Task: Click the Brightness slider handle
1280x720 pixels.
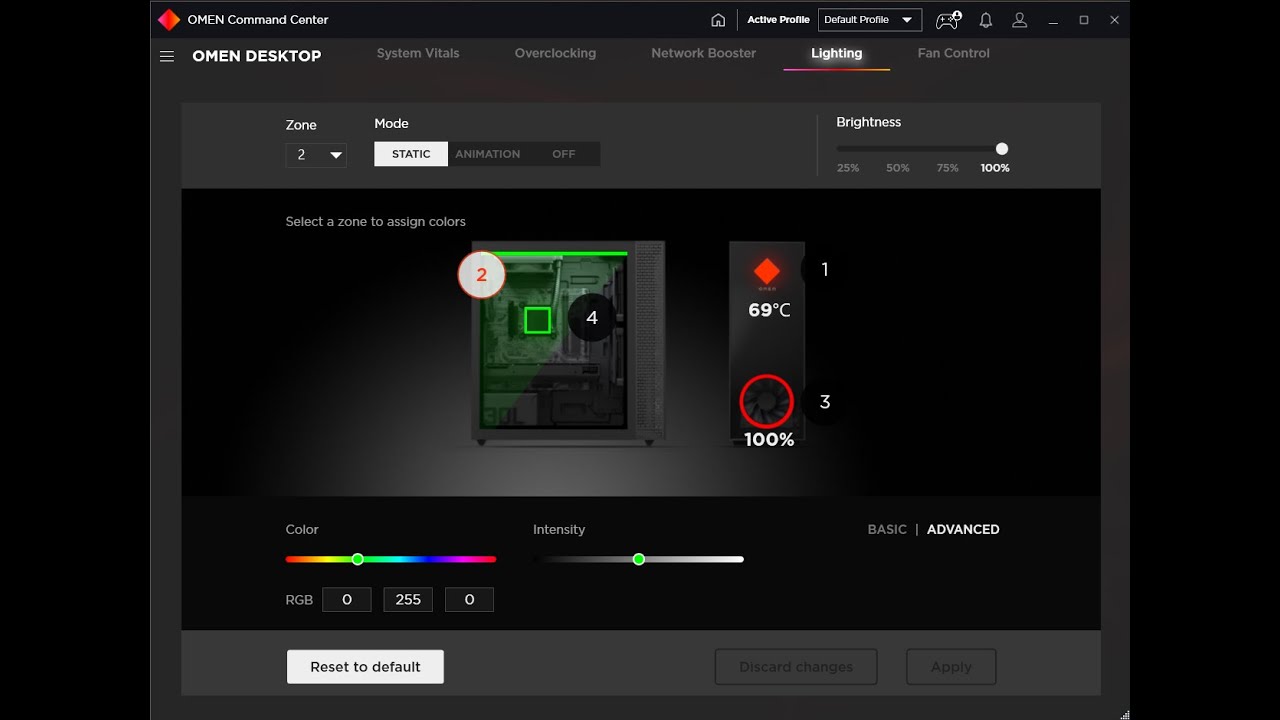Action: (x=1002, y=149)
